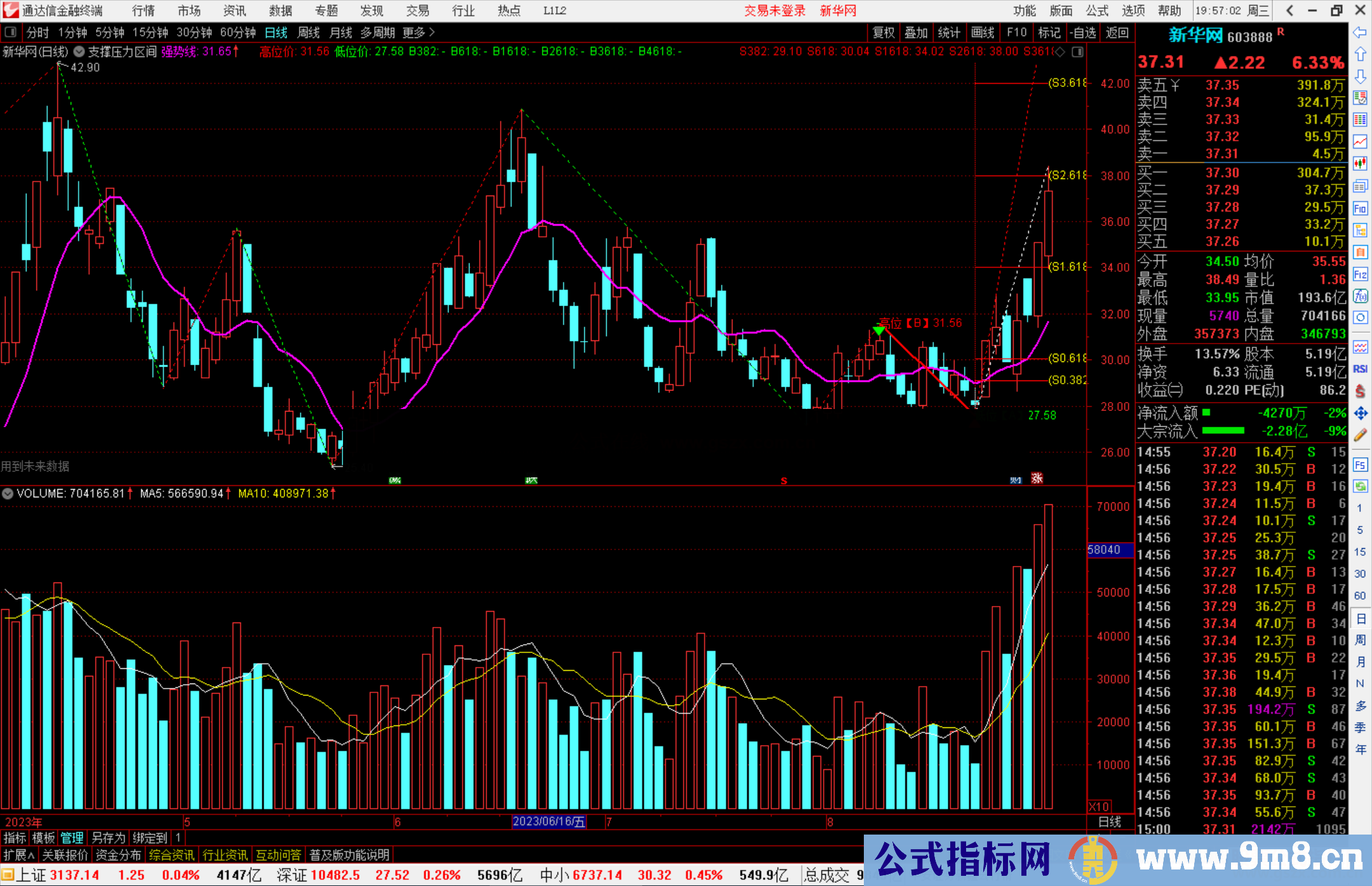Click the F12 trading sidebar icon

1360,274
